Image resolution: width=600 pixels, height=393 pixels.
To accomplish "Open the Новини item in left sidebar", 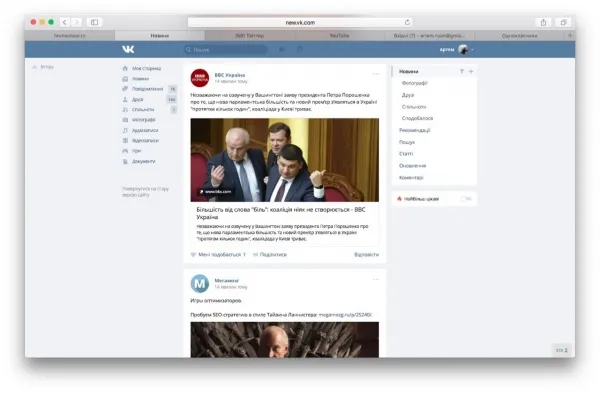I will click(136, 79).
